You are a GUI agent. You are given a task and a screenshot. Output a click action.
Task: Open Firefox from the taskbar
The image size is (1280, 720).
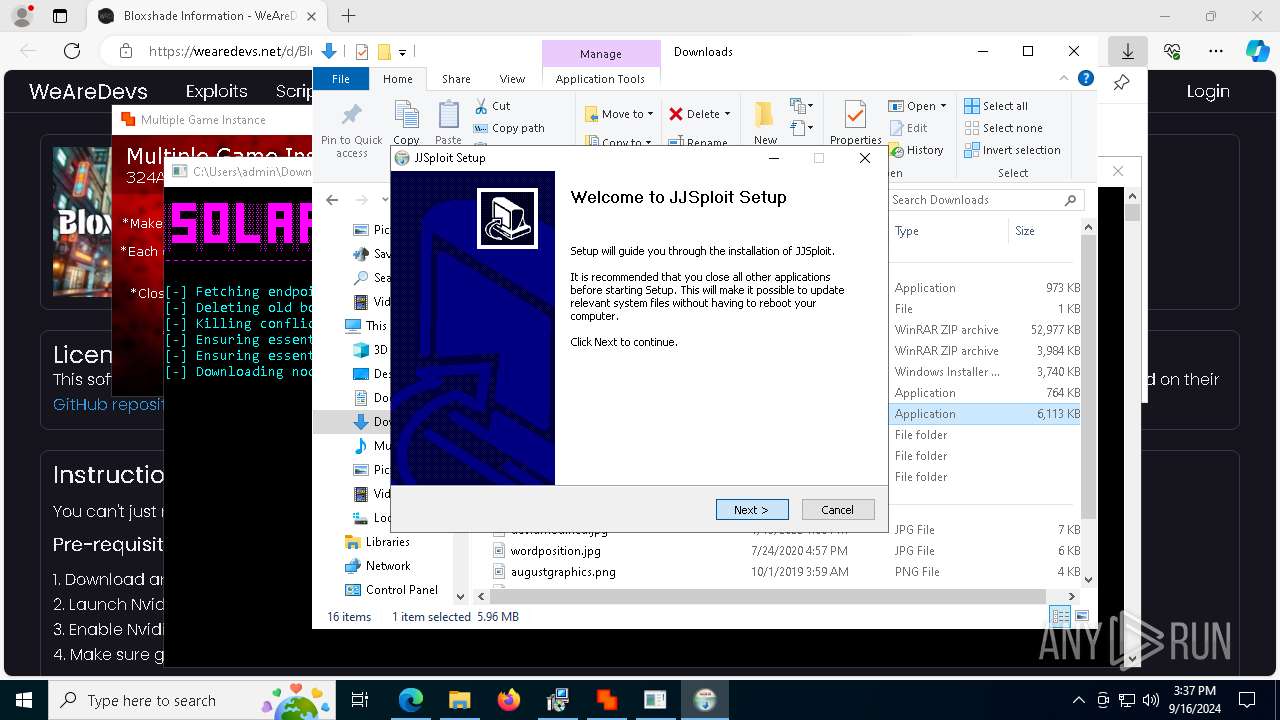pyautogui.click(x=508, y=700)
